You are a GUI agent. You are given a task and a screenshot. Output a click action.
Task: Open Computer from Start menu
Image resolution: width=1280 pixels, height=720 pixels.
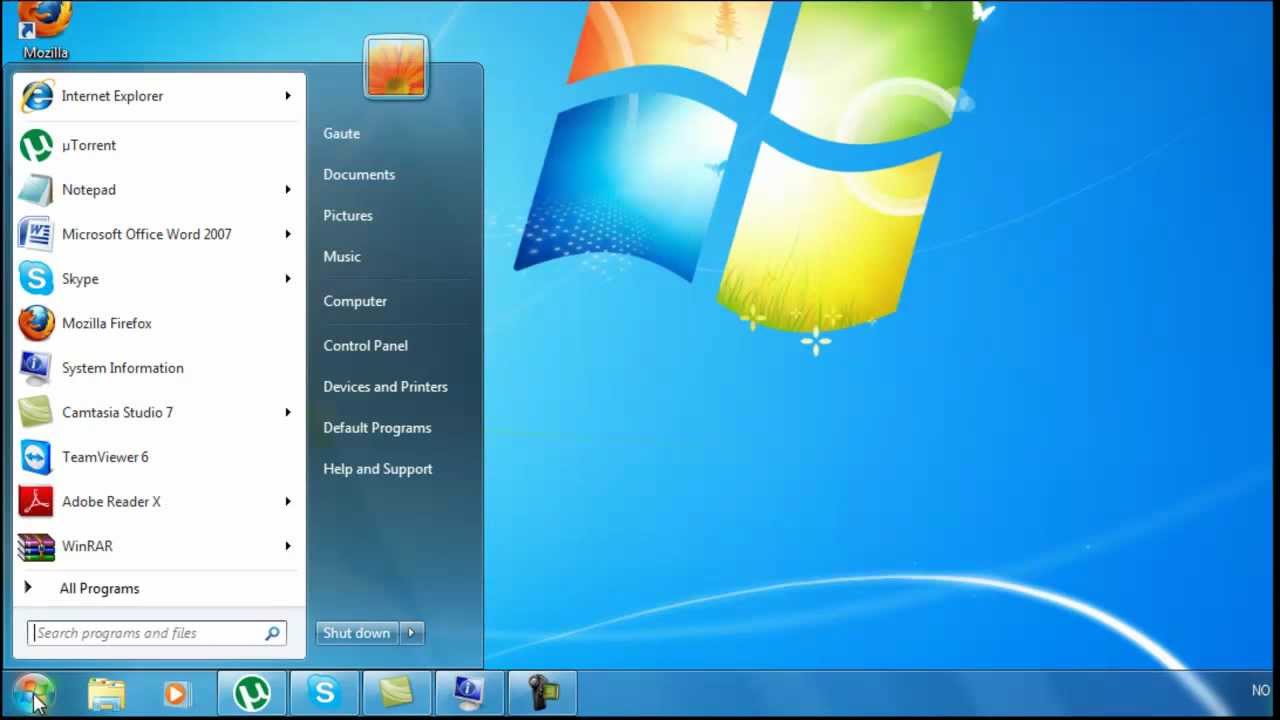click(x=355, y=301)
